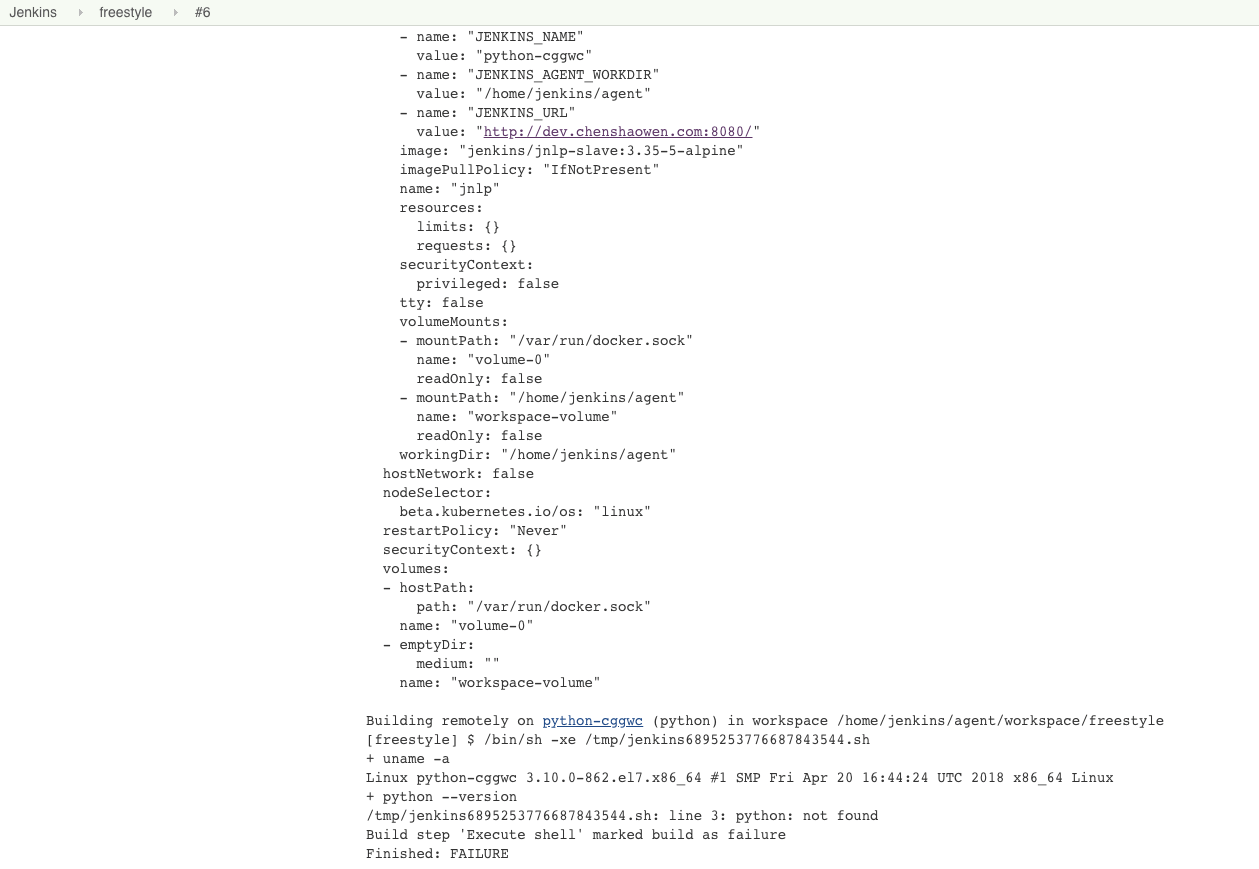Click the 'hostNetwork: false' line
This screenshot has width=1259, height=869.
pos(458,473)
